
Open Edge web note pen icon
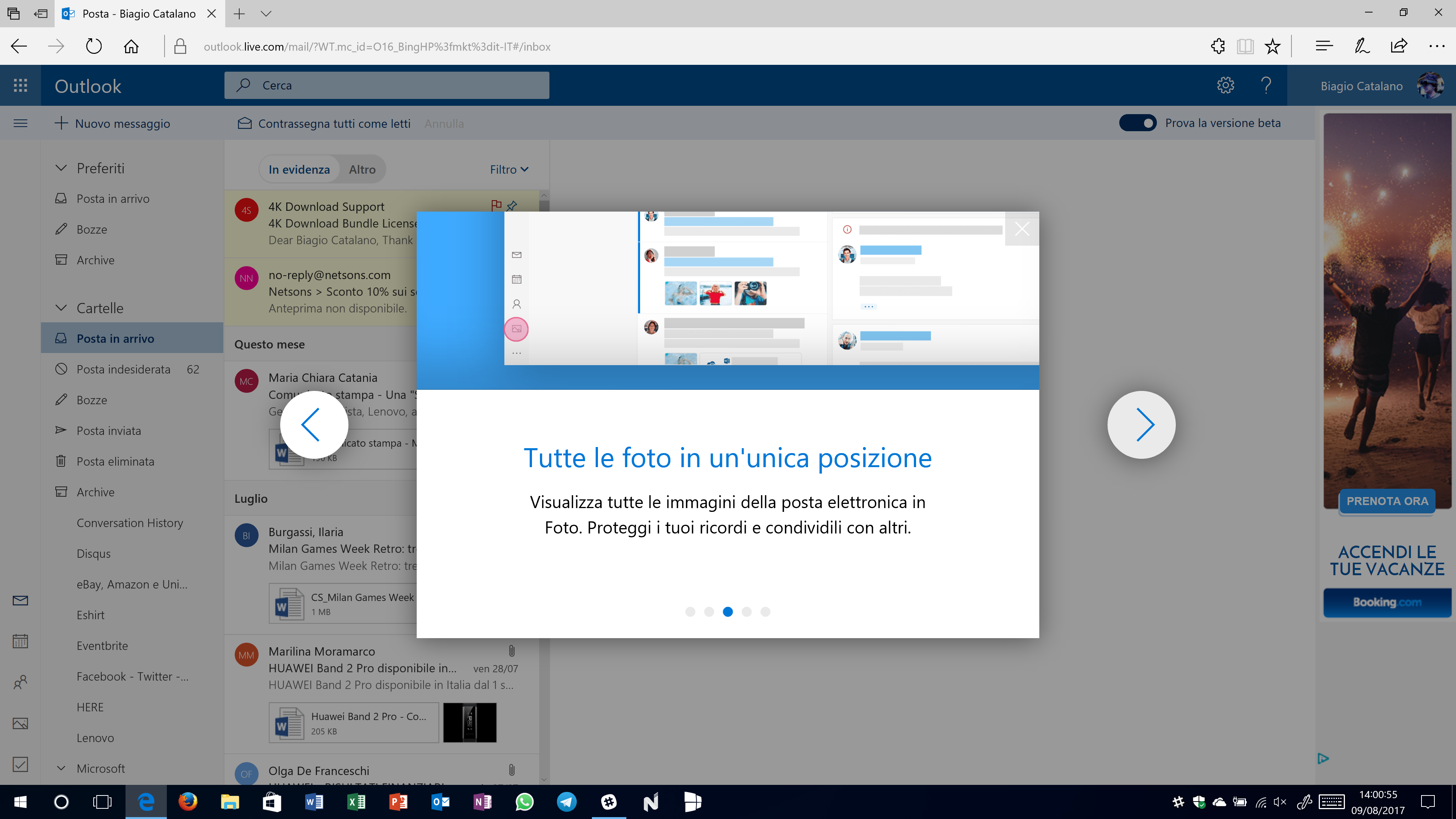[1362, 46]
